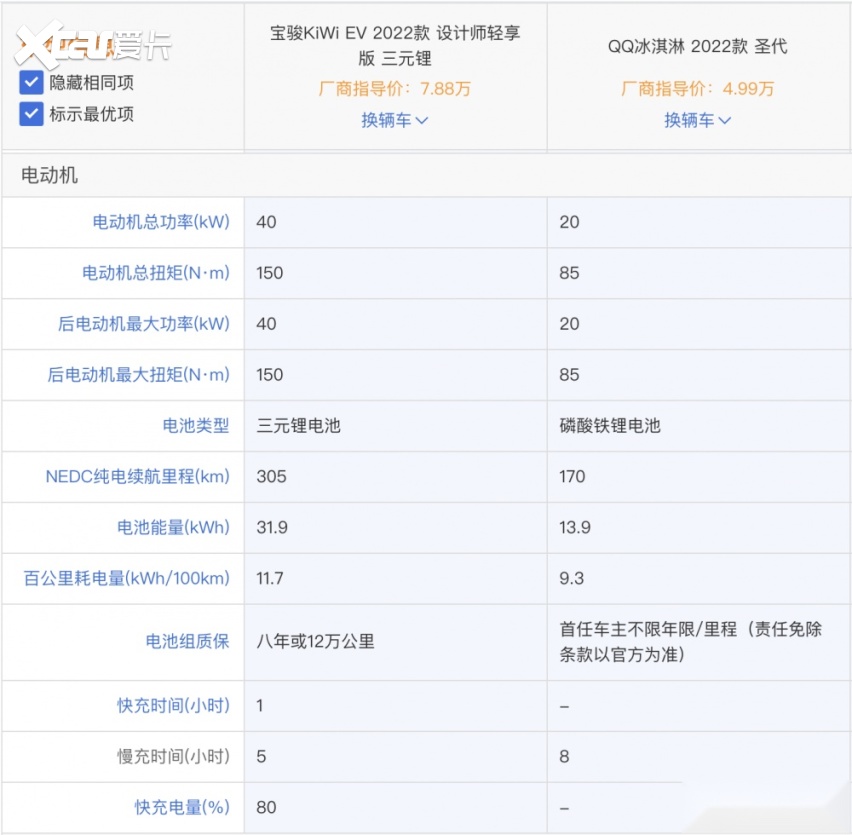852x835 pixels.
Task: Open 换辆车 dropdown under 宝骏KiWi EV
Action: pos(395,120)
